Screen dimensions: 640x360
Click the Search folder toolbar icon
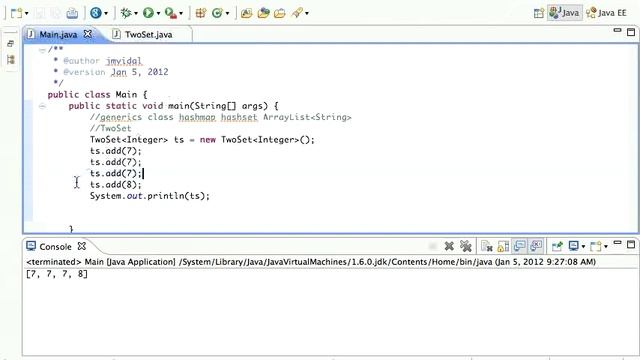[280, 13]
